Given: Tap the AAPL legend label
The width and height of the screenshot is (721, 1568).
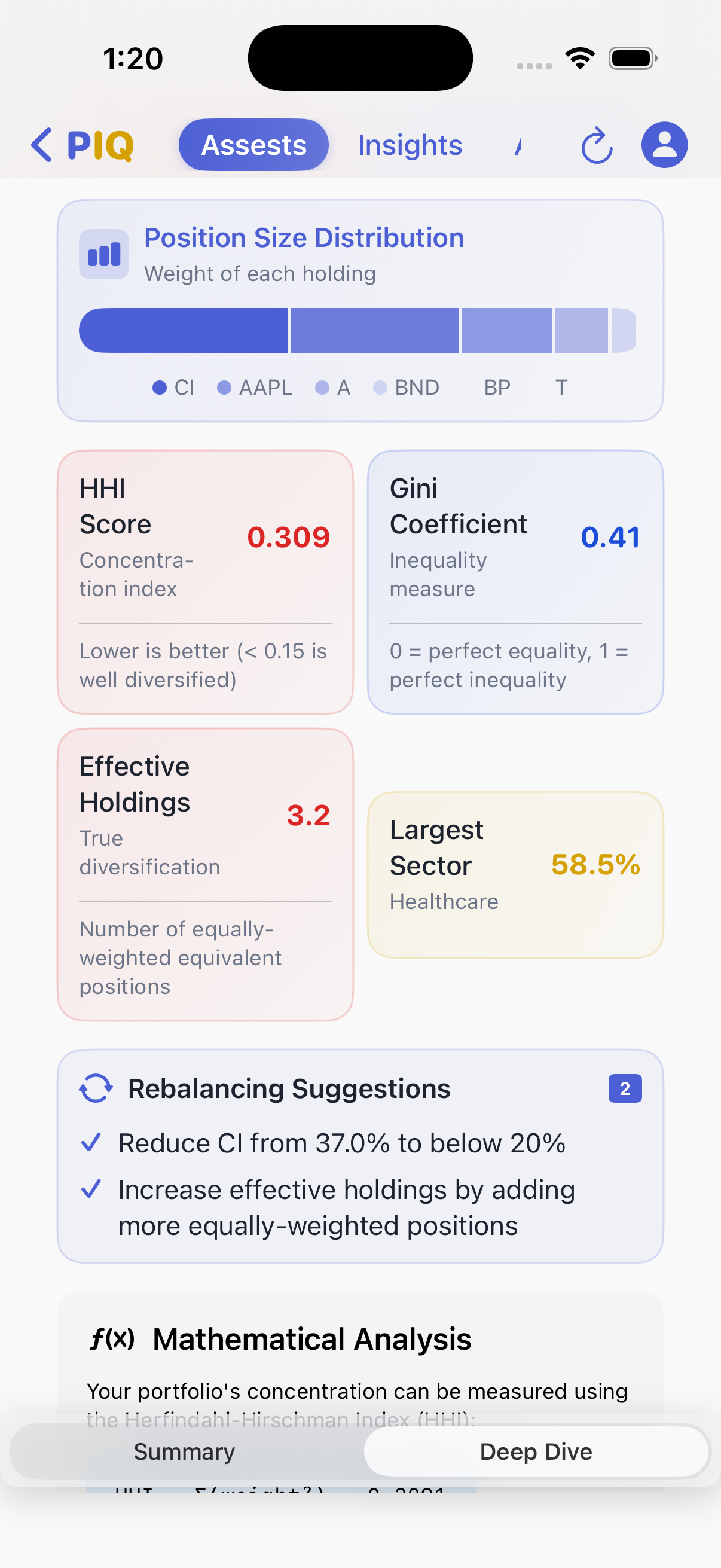Looking at the screenshot, I should [x=265, y=388].
